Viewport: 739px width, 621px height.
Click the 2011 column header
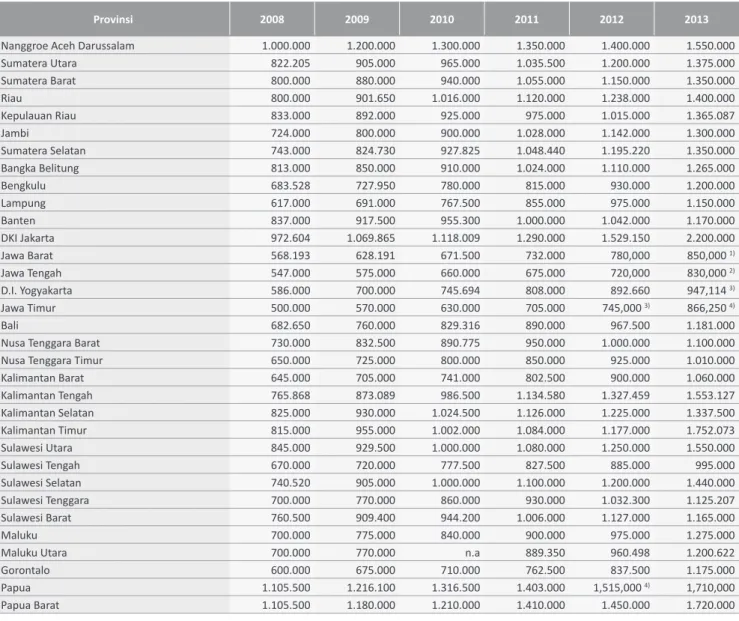tap(526, 19)
